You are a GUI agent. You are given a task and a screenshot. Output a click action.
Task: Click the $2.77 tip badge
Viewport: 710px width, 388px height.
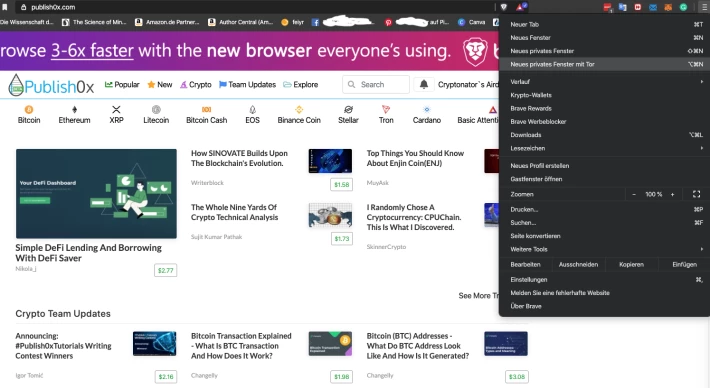coord(165,270)
